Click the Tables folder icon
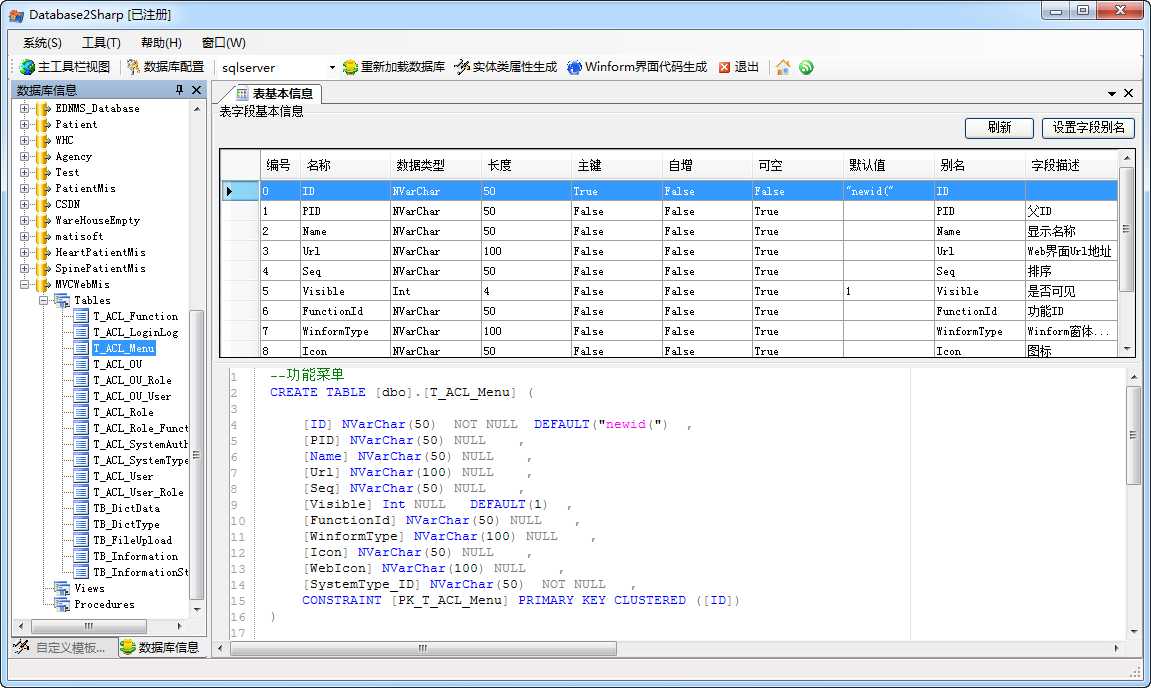 click(62, 300)
